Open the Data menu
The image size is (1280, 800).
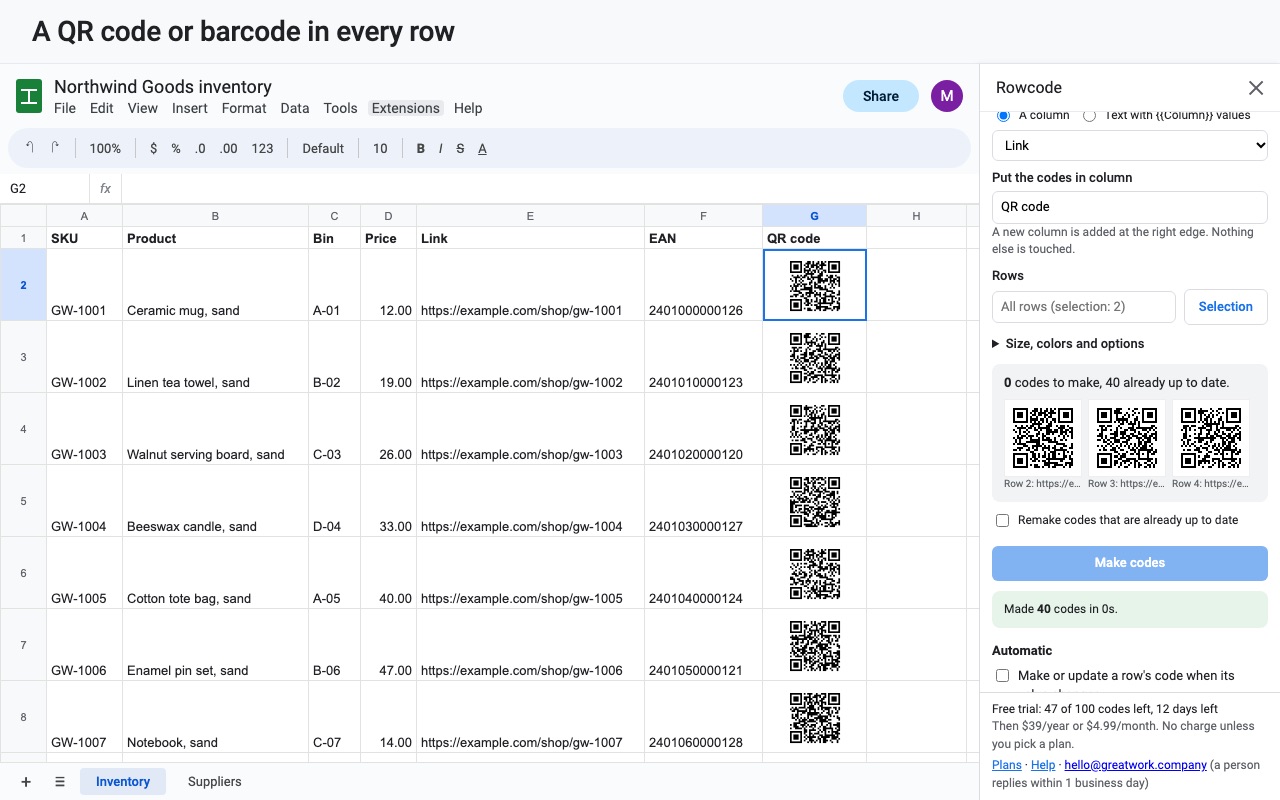tap(295, 108)
